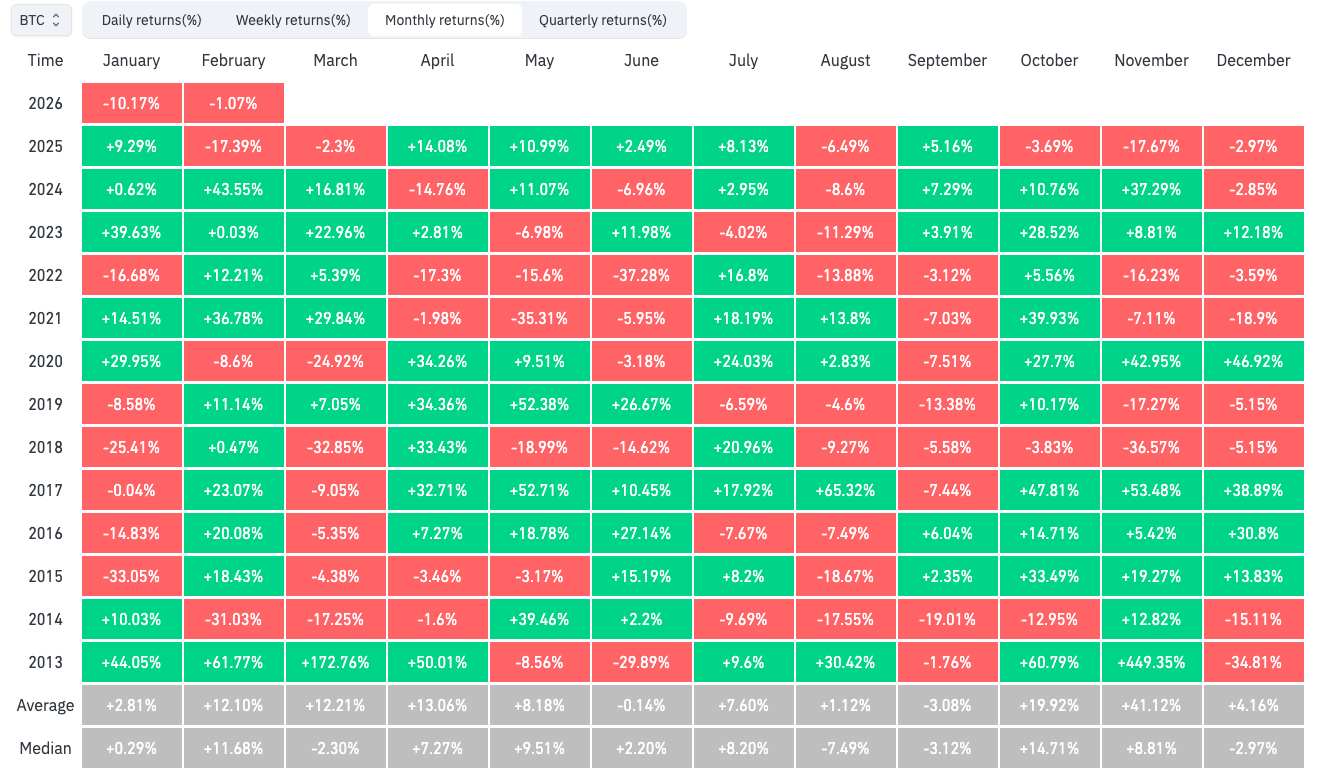Click the 2025 row year label

[x=45, y=146]
